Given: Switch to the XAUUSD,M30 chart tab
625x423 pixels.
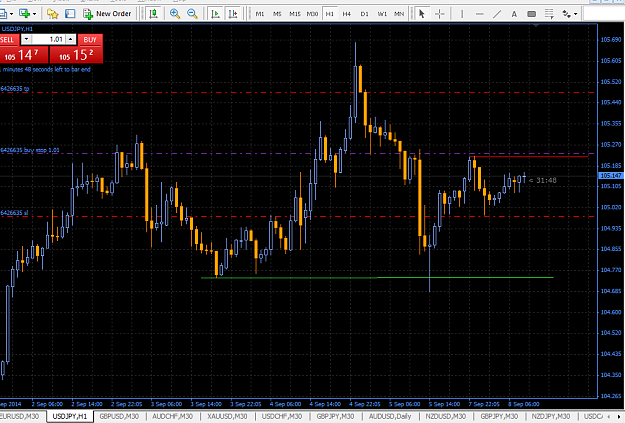Looking at the screenshot, I should tap(227, 416).
